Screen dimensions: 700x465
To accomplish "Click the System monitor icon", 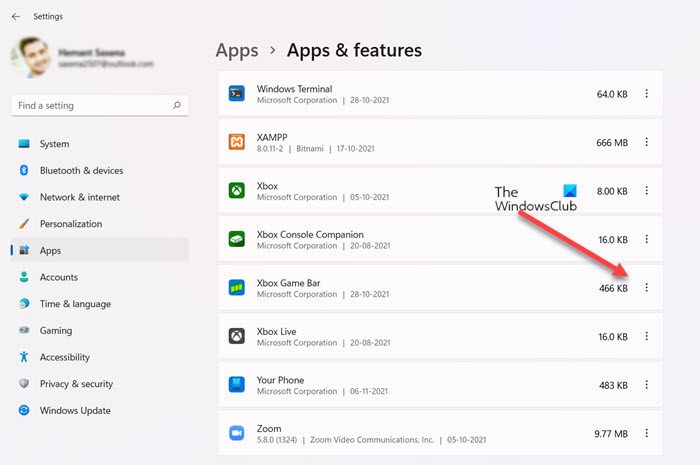I will point(24,144).
